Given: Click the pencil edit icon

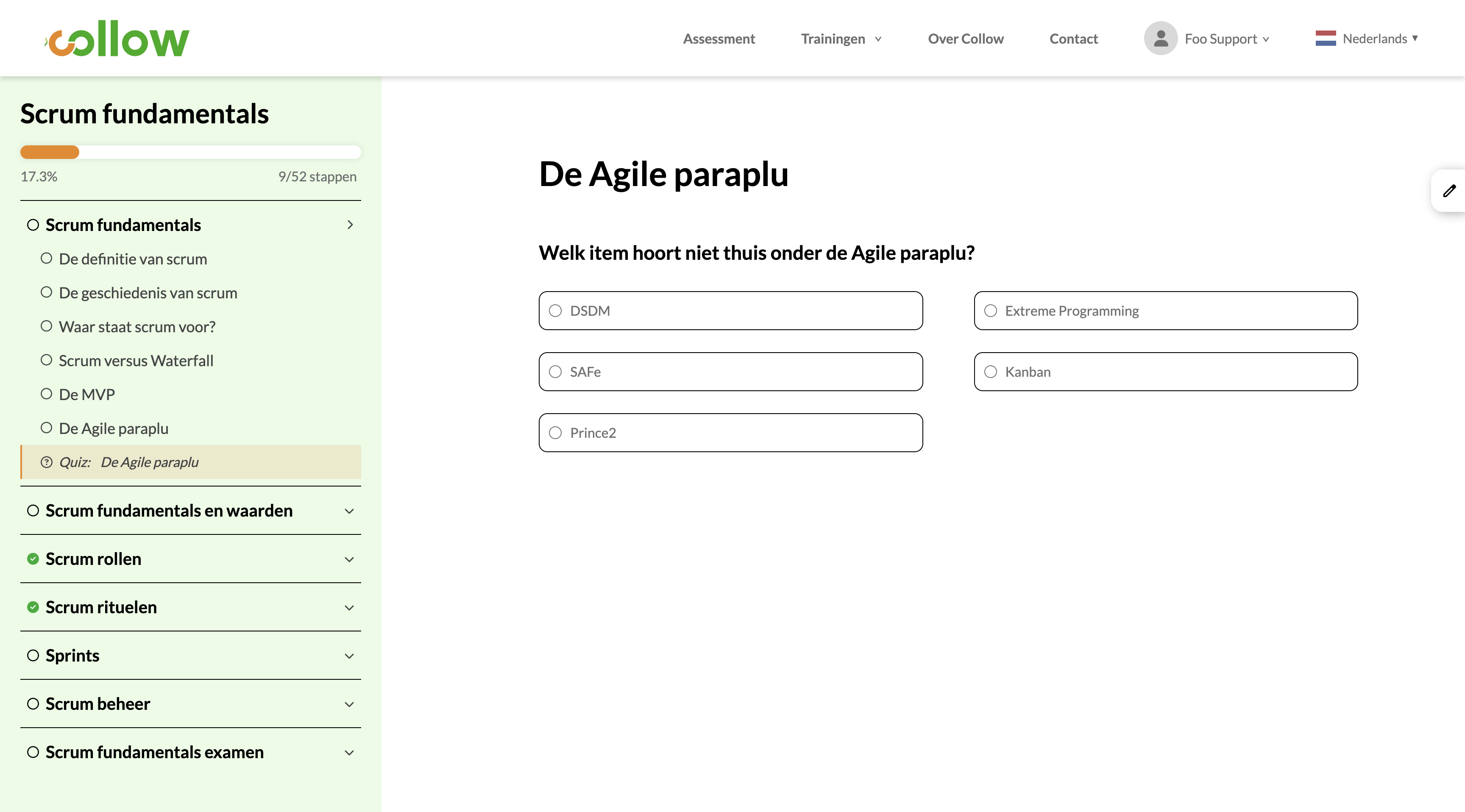Looking at the screenshot, I should tap(1449, 190).
